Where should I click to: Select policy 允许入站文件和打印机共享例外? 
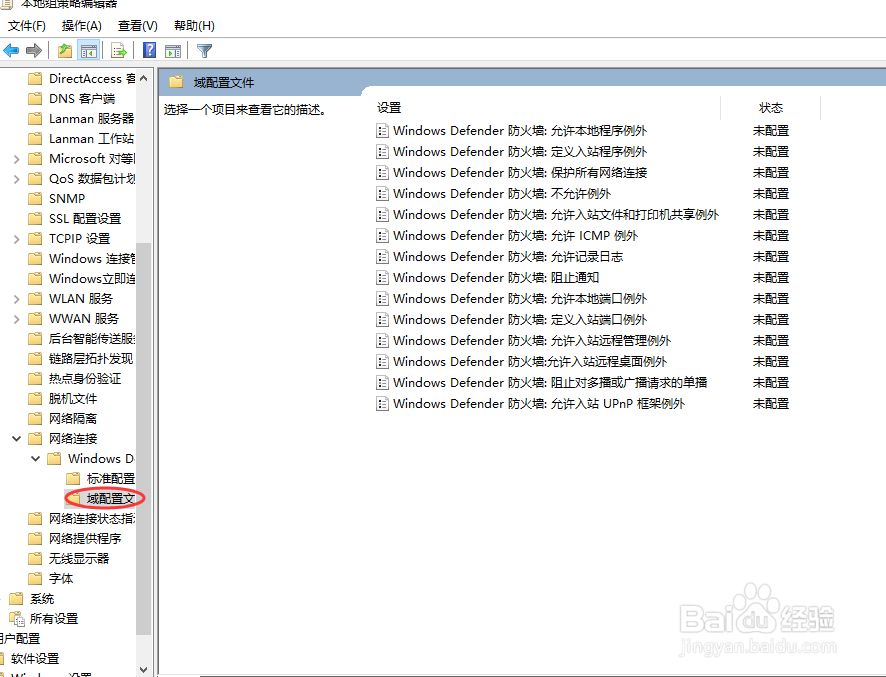tap(548, 215)
